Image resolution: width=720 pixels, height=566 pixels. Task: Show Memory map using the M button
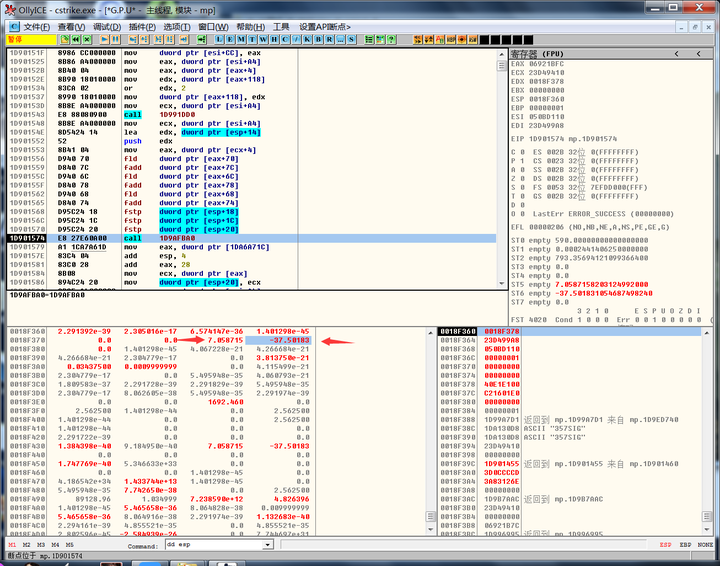pyautogui.click(x=241, y=38)
